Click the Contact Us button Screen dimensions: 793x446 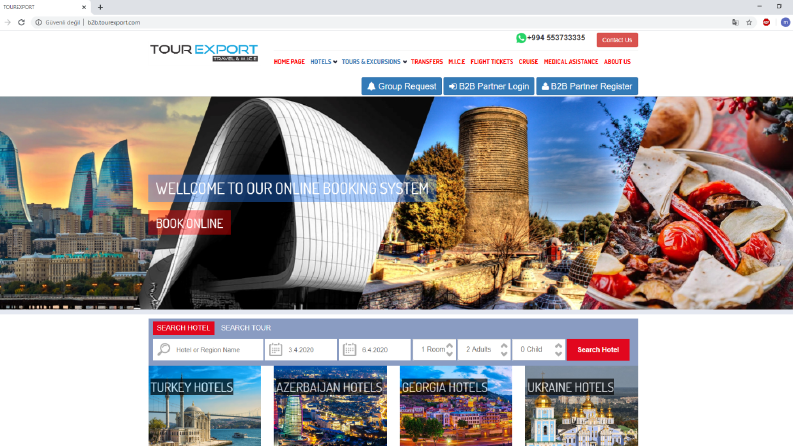point(617,40)
